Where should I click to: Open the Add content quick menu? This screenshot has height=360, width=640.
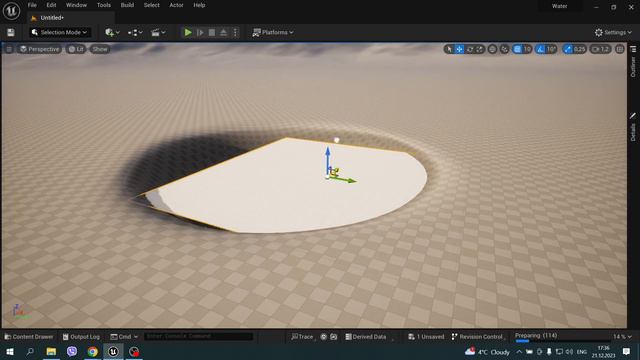(112, 32)
